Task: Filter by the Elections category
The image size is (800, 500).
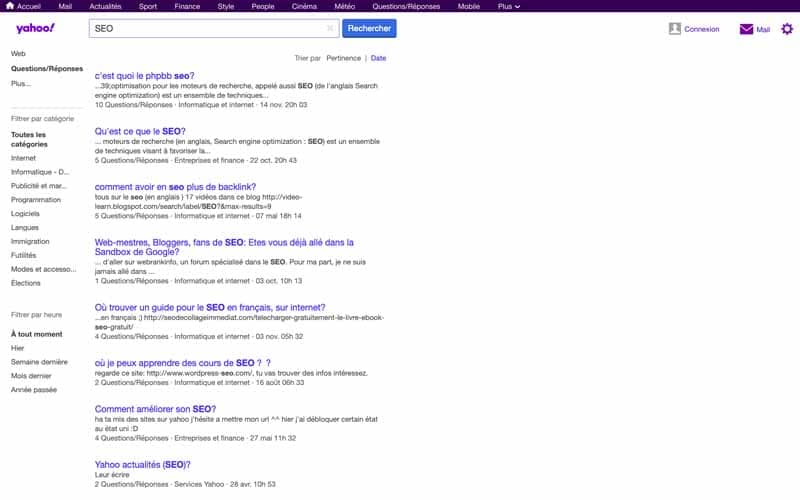Action: coord(26,283)
